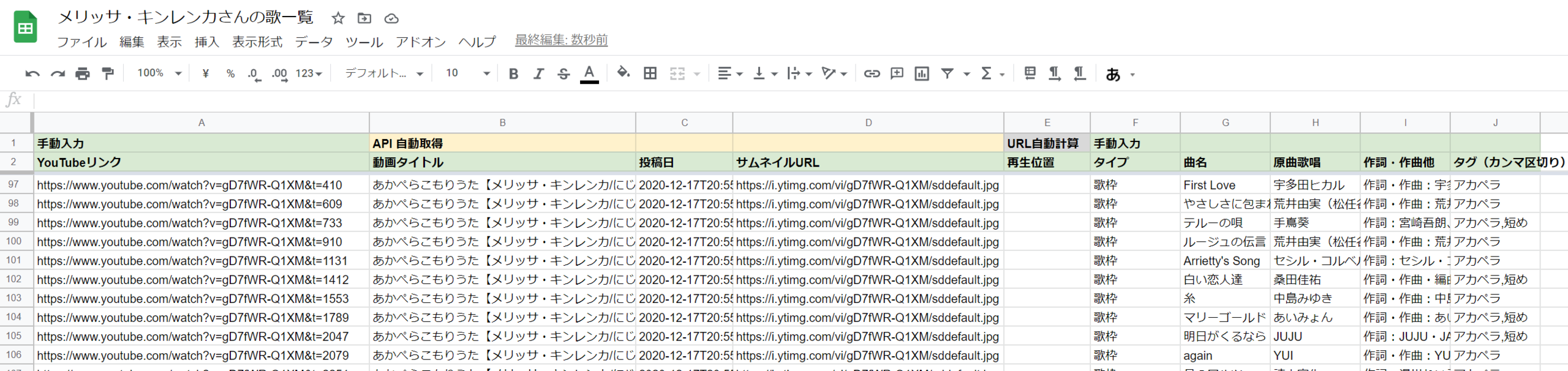
Task: Click the Redo icon in the toolbar
Action: [x=58, y=74]
